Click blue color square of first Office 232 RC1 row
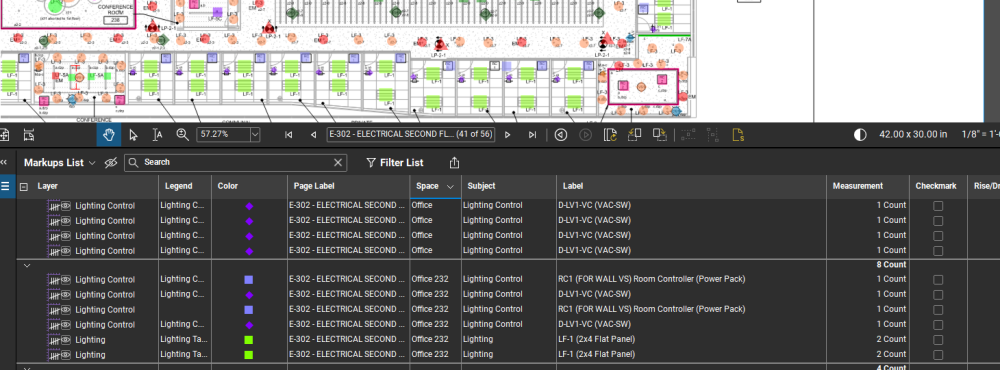The width and height of the screenshot is (1000, 370). (x=249, y=279)
